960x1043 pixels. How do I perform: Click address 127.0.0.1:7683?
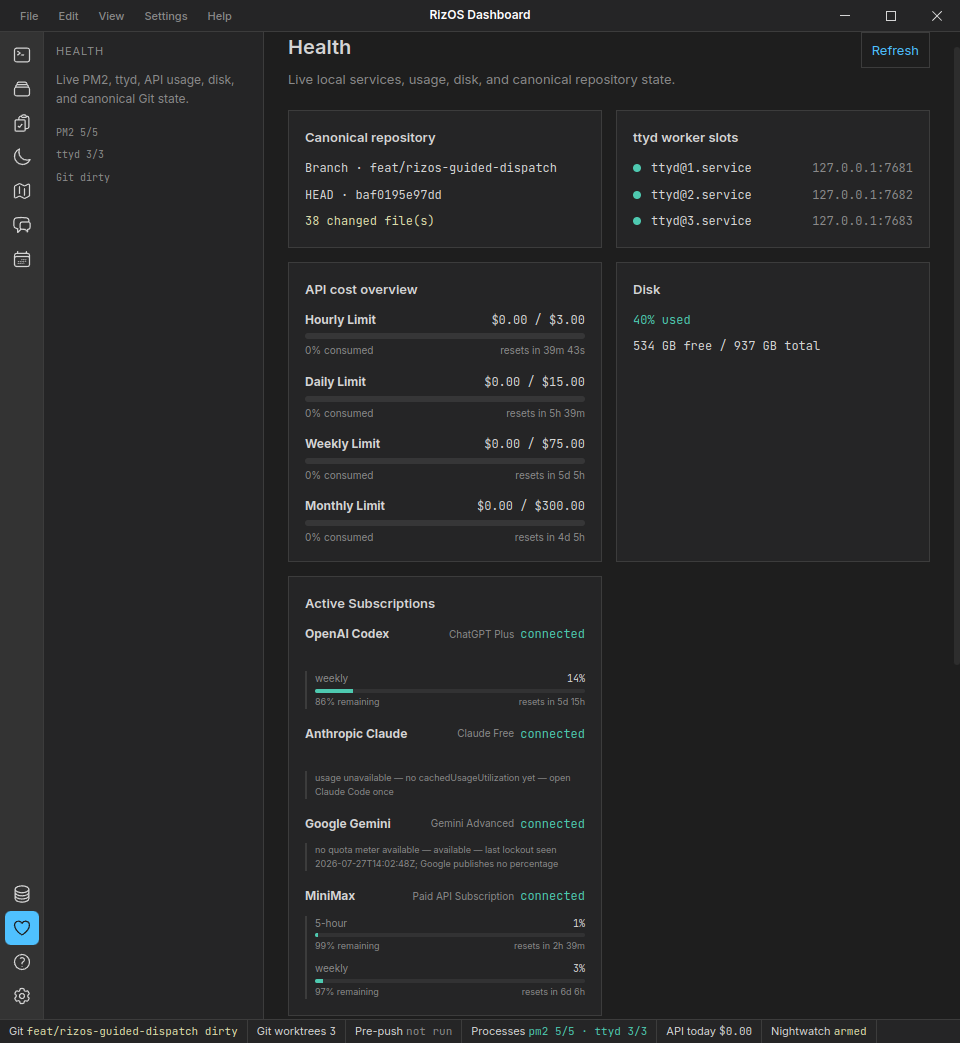click(x=862, y=221)
